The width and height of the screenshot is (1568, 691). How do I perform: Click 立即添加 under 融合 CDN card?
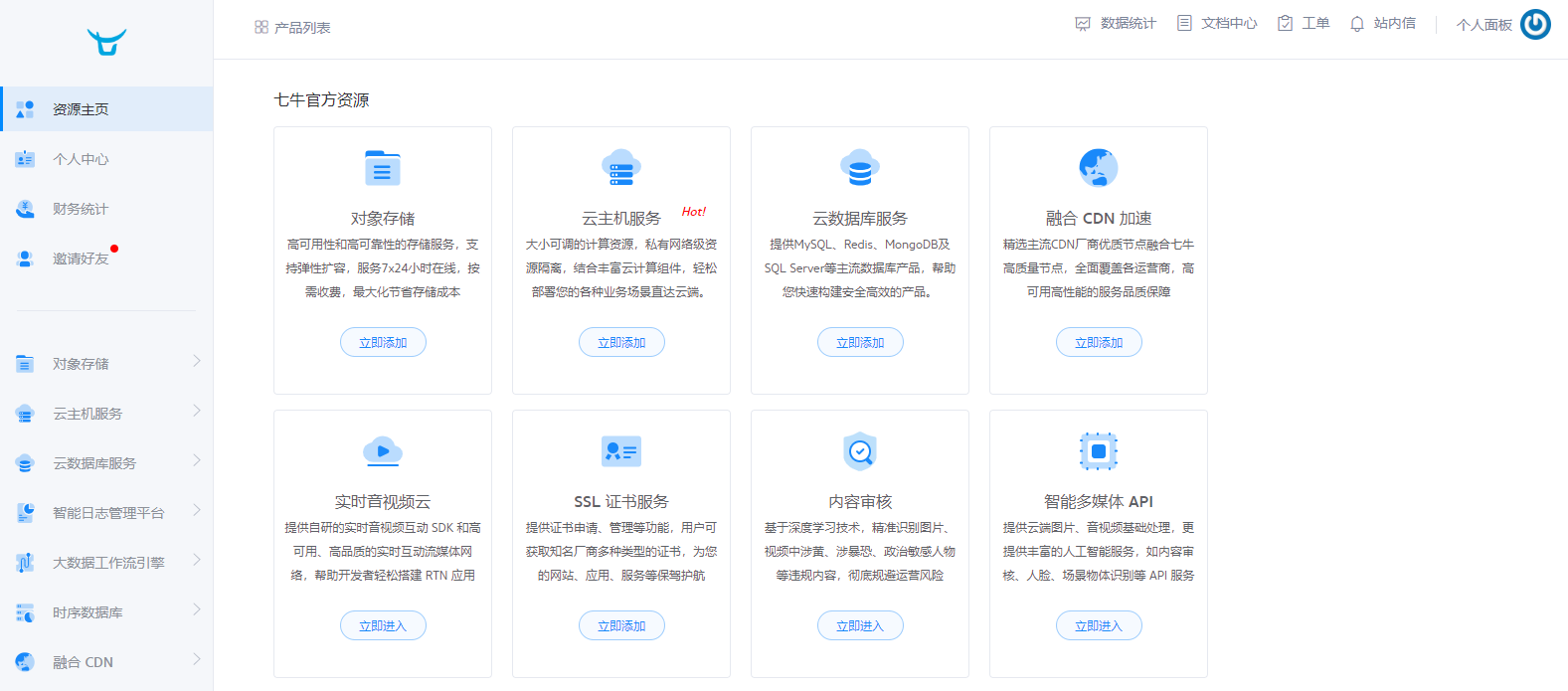click(x=1099, y=342)
